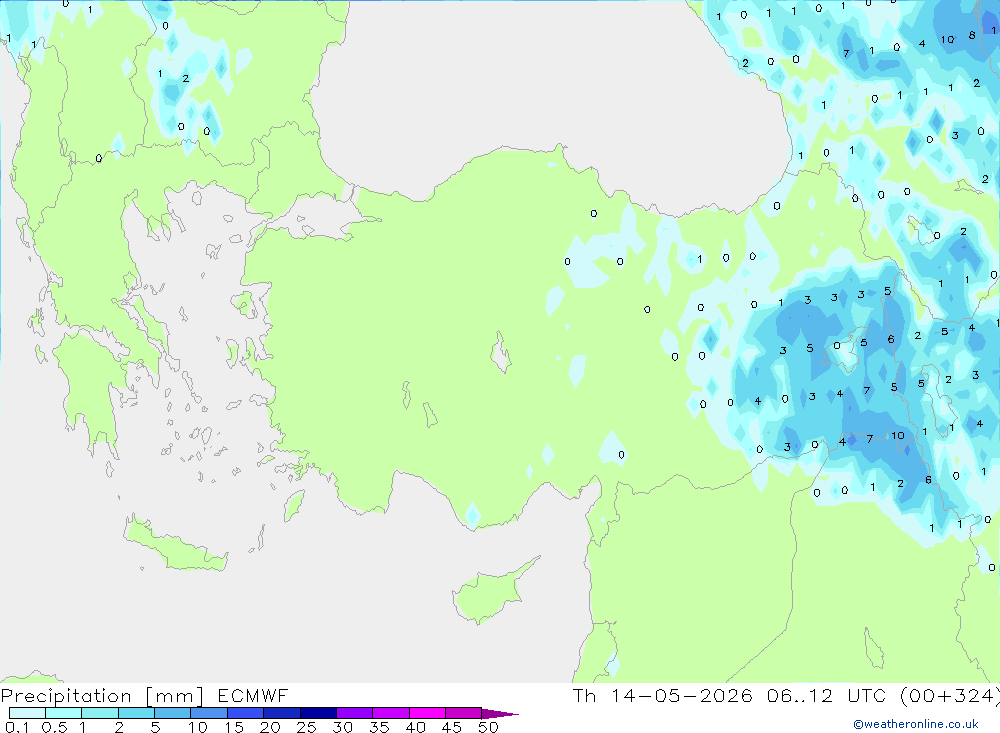Viewport: 1000px width, 733px height.
Task: Click the "25" legend scale label
Action: click(306, 727)
